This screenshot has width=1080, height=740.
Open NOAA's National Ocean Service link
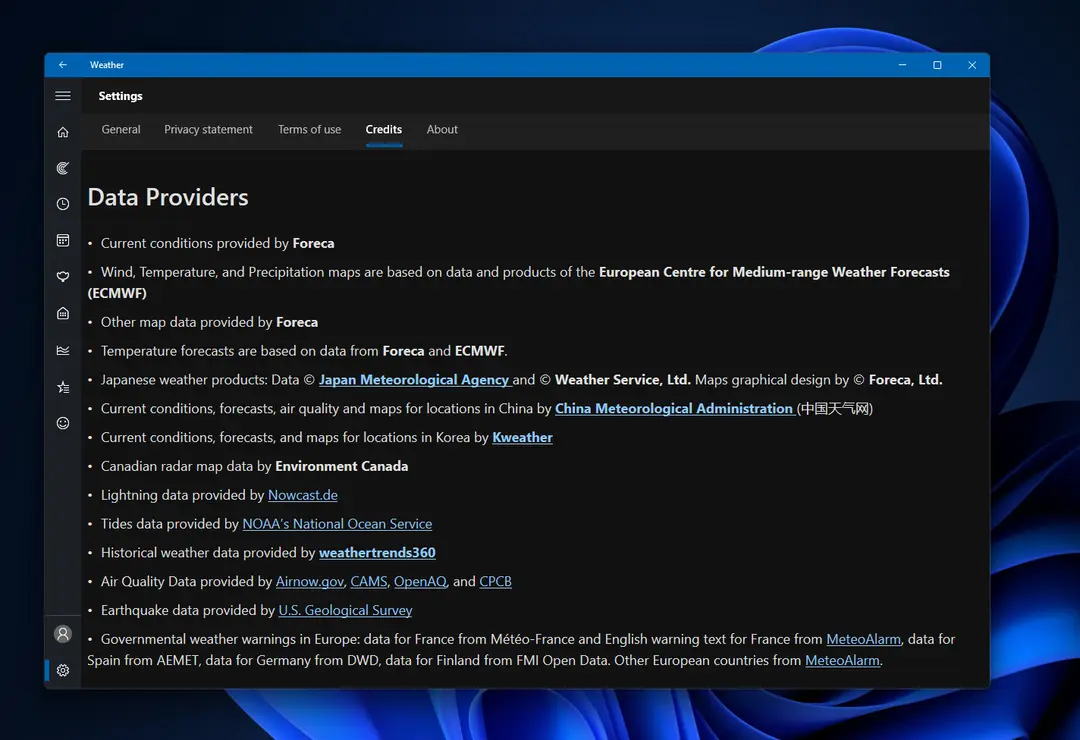click(337, 524)
